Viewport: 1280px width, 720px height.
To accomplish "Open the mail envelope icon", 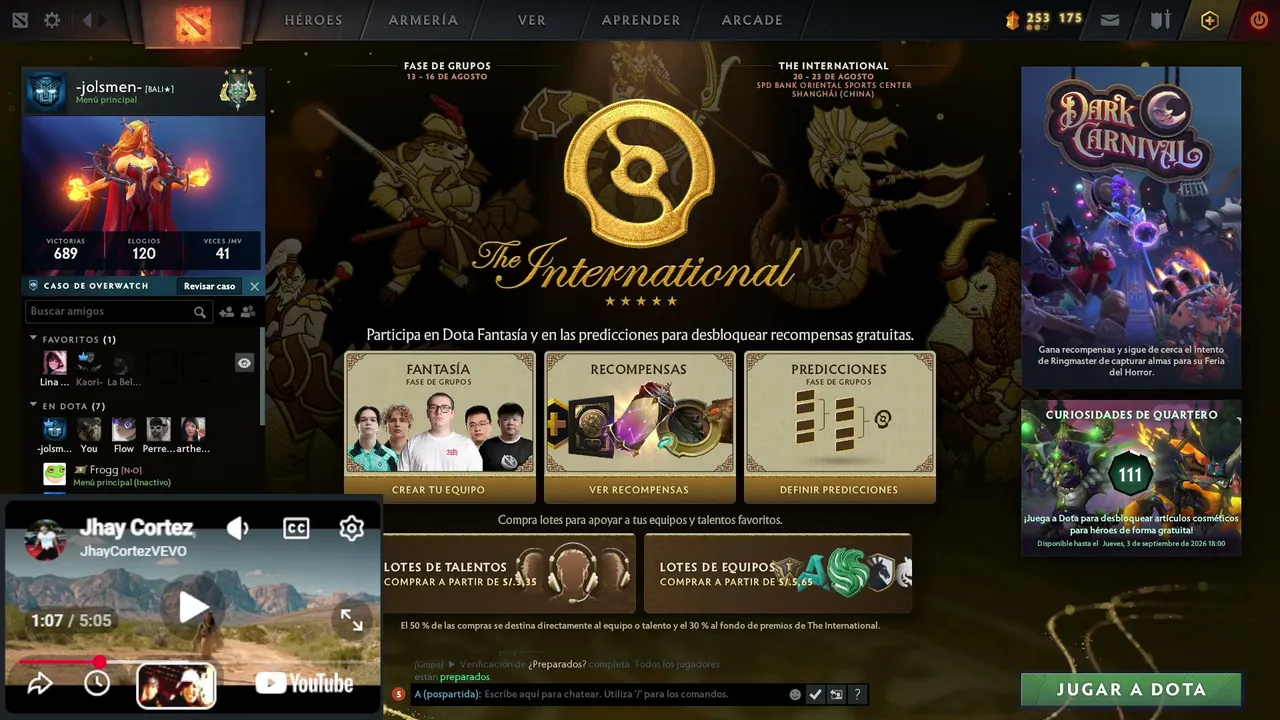I will pyautogui.click(x=1110, y=20).
